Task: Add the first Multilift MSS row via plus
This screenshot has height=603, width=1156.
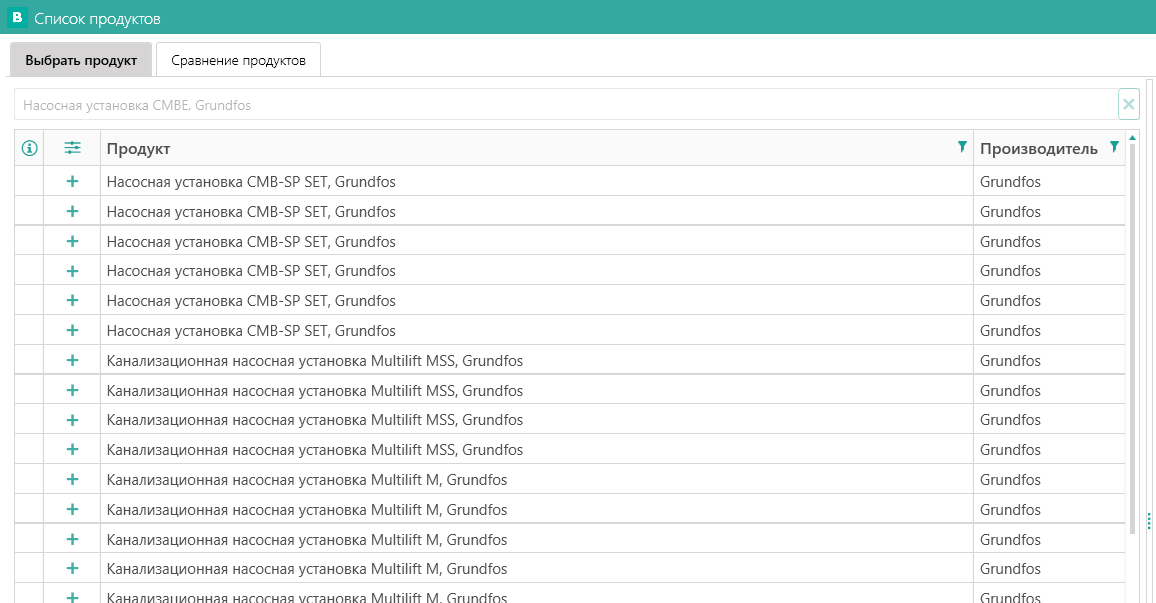Action: [x=72, y=360]
